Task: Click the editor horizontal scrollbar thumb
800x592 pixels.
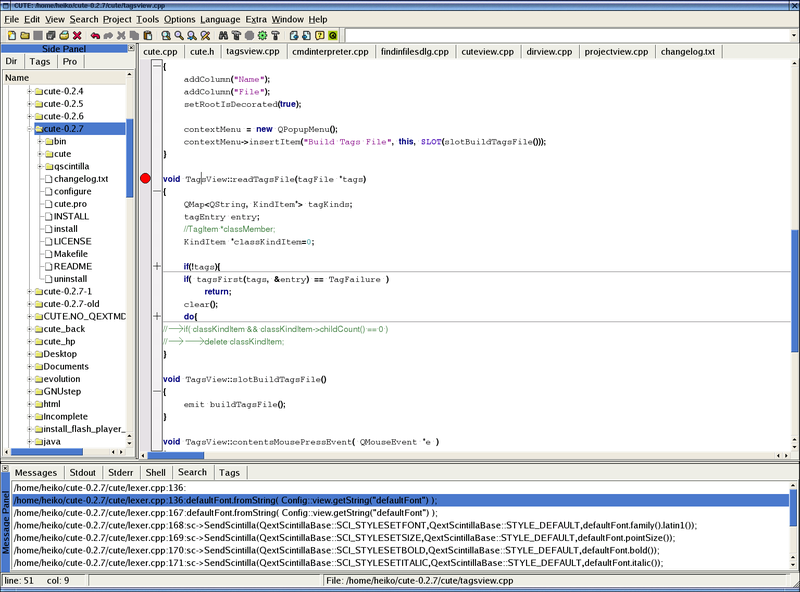Action: click(x=176, y=455)
